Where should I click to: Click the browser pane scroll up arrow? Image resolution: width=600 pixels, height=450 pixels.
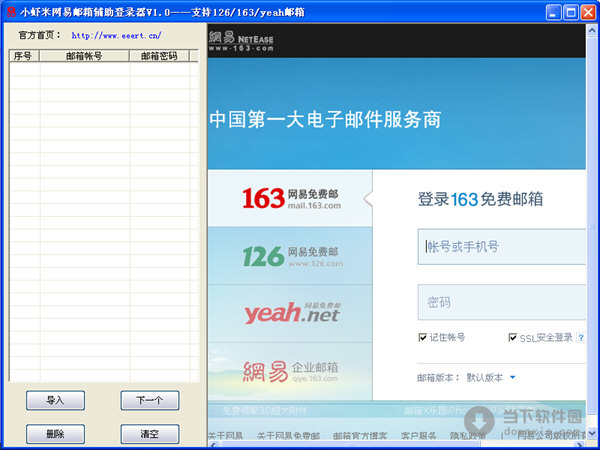592,29
